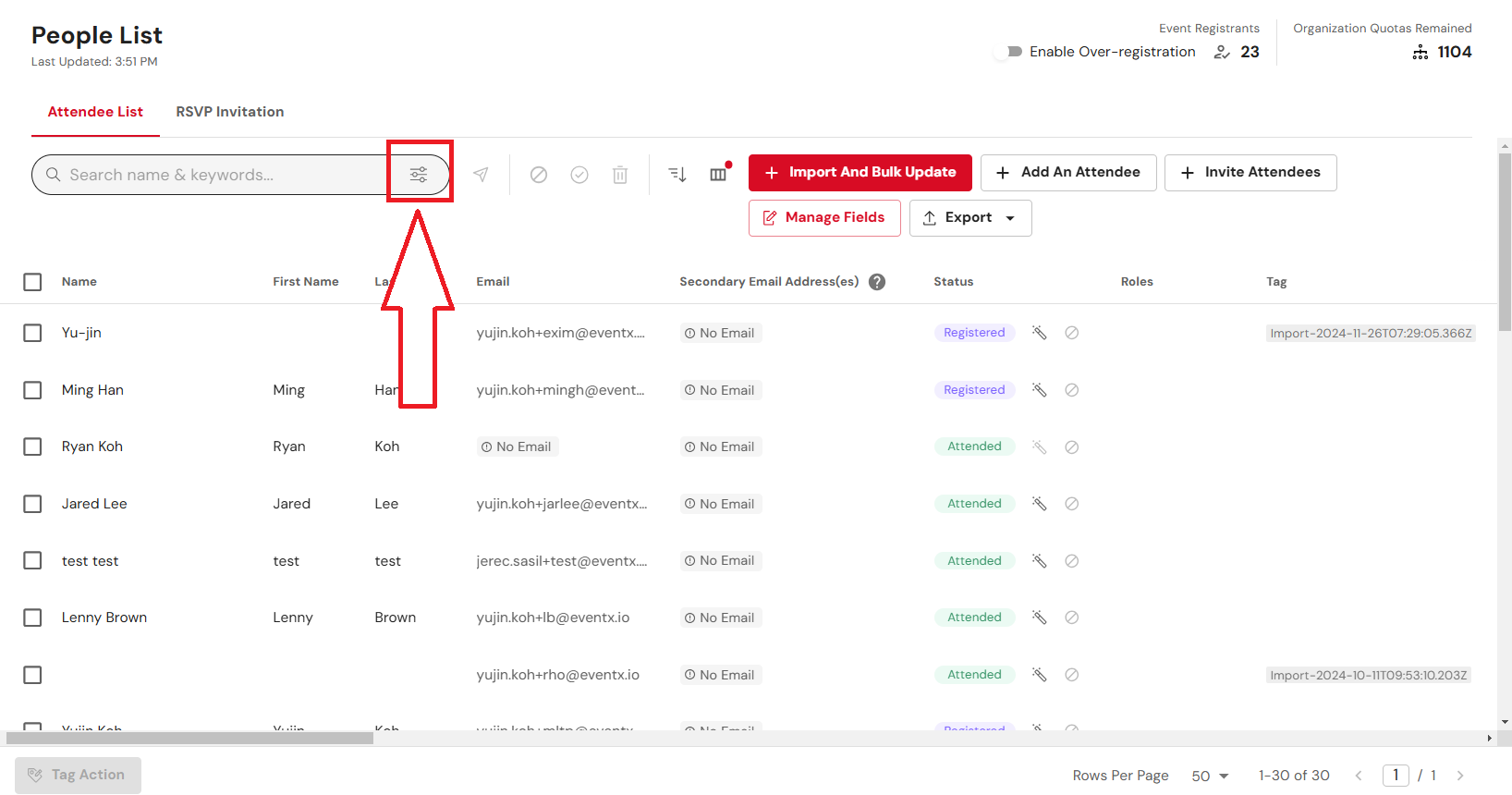Open the sort order icon
Viewport: 1512px width, 795px height.
(677, 175)
